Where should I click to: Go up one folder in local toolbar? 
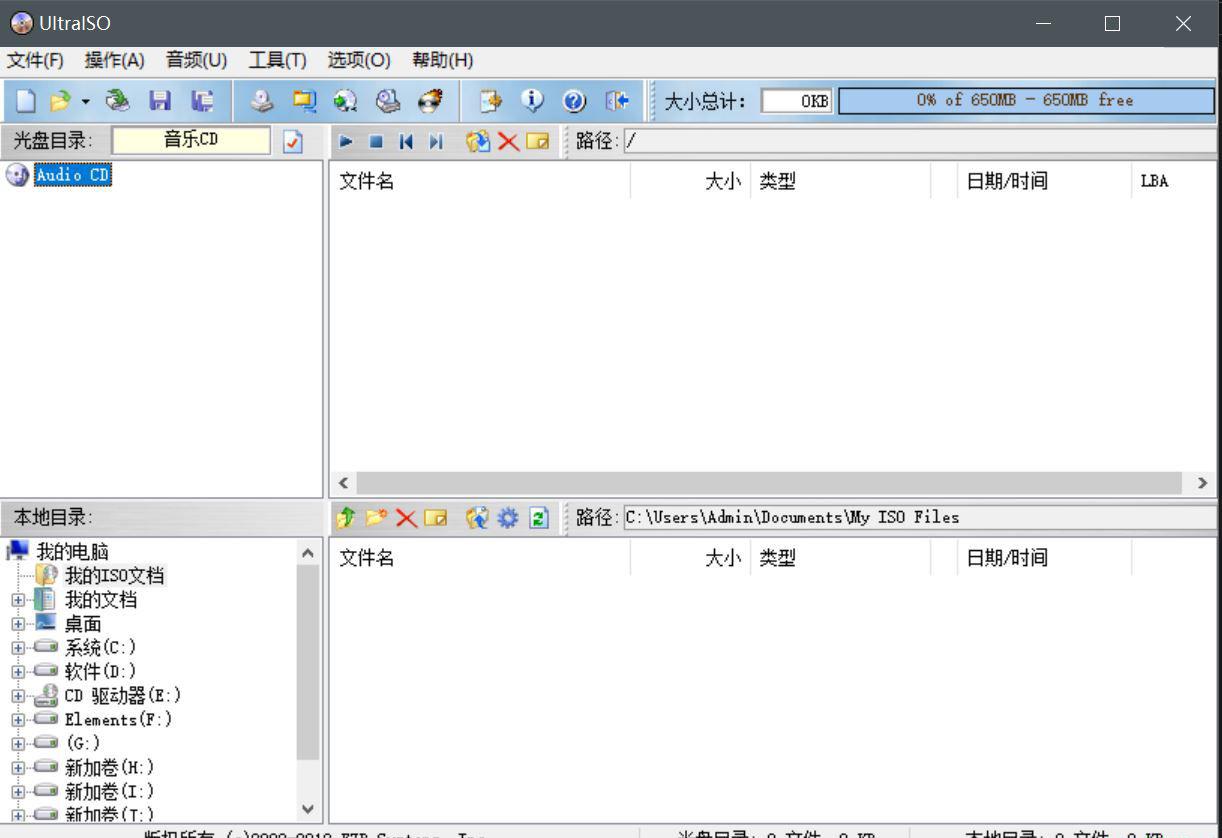click(x=347, y=517)
